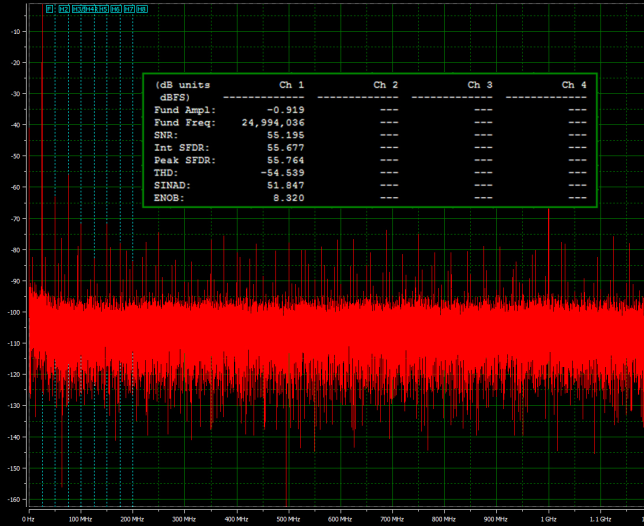644x526 pixels.
Task: Click the Ch 3 column header
Action: [x=480, y=85]
